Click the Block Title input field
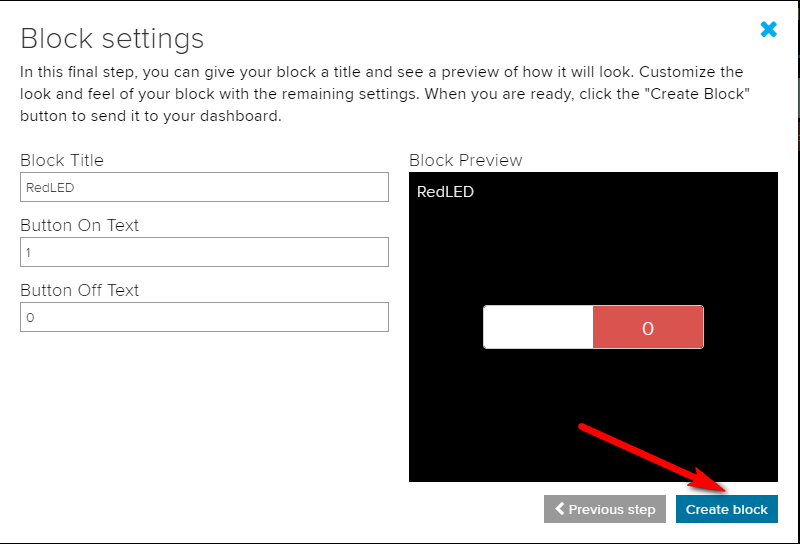 (204, 187)
